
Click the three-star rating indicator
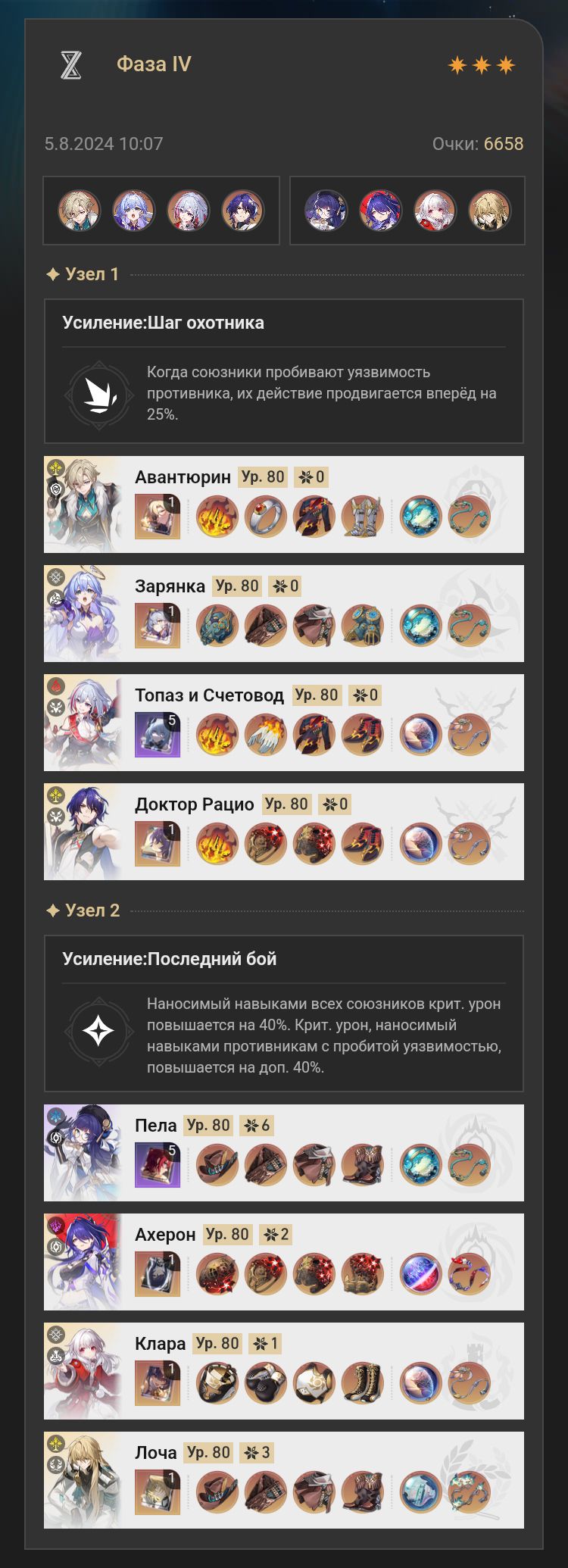482,65
